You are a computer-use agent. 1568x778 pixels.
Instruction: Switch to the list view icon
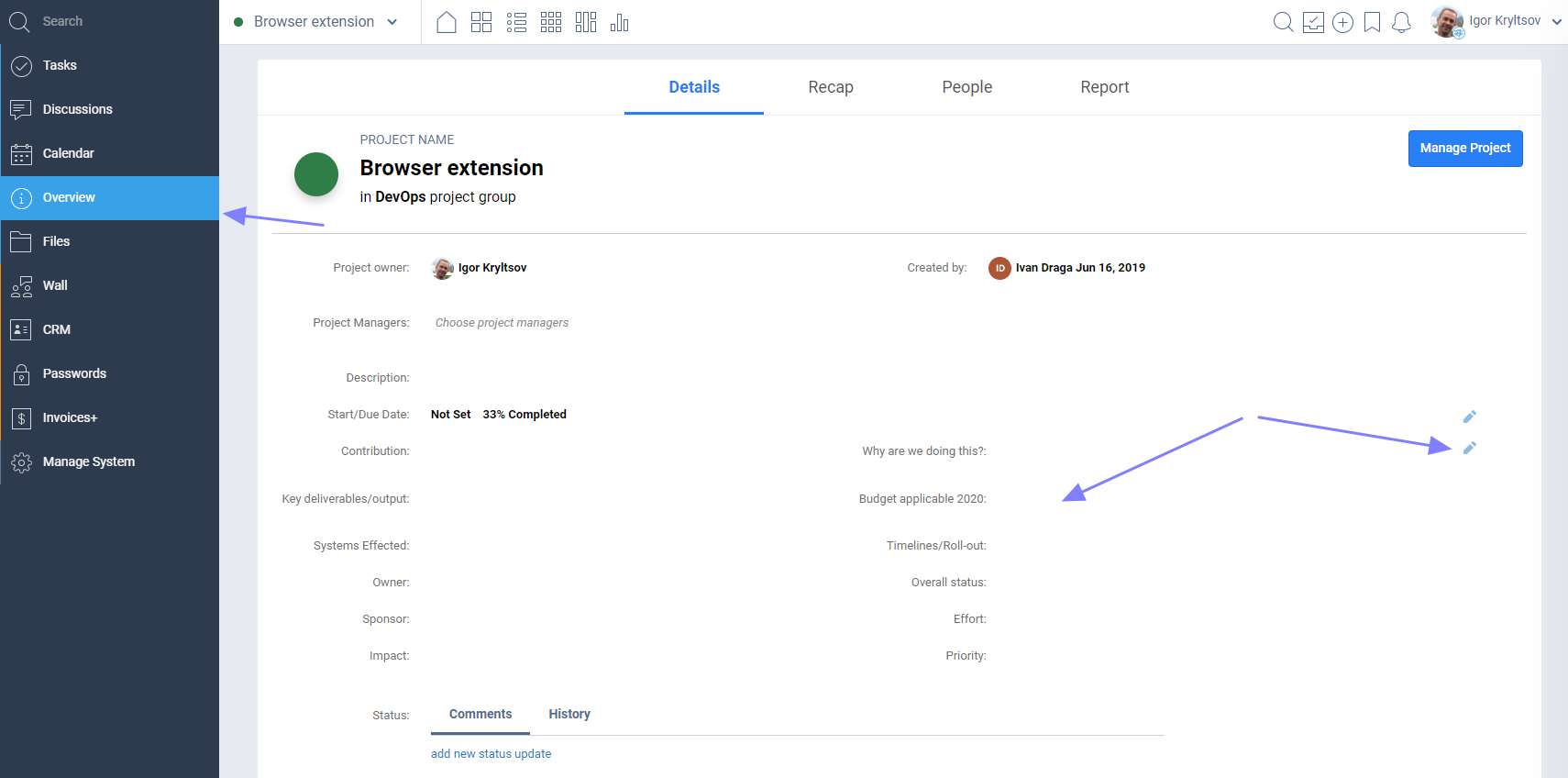click(516, 22)
